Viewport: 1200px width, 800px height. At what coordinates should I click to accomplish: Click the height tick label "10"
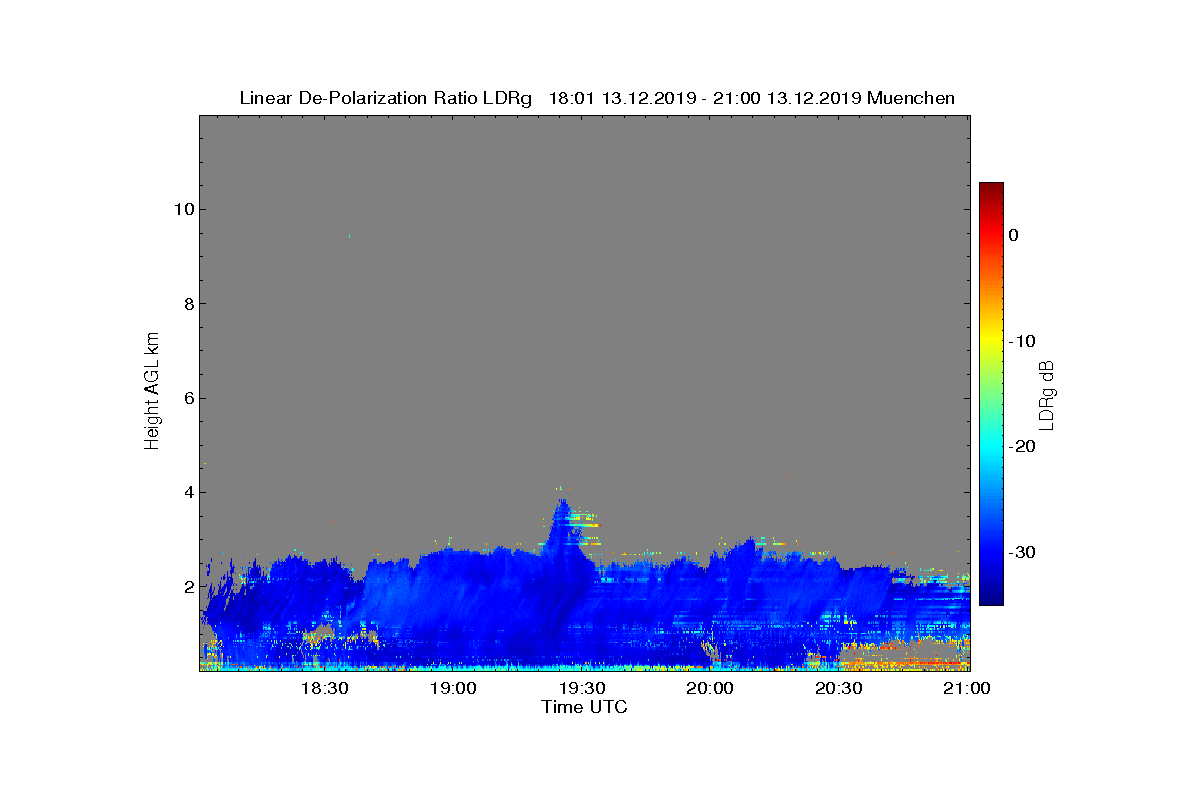183,209
